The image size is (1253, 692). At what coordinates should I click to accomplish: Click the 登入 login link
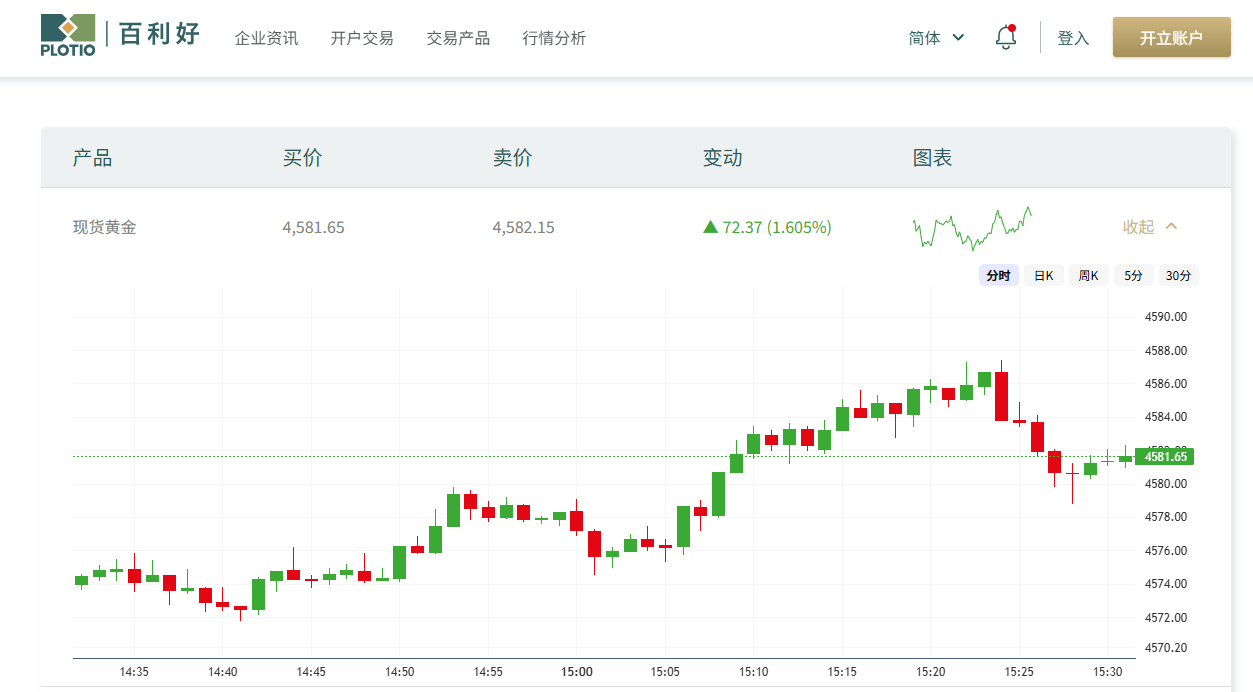1073,38
